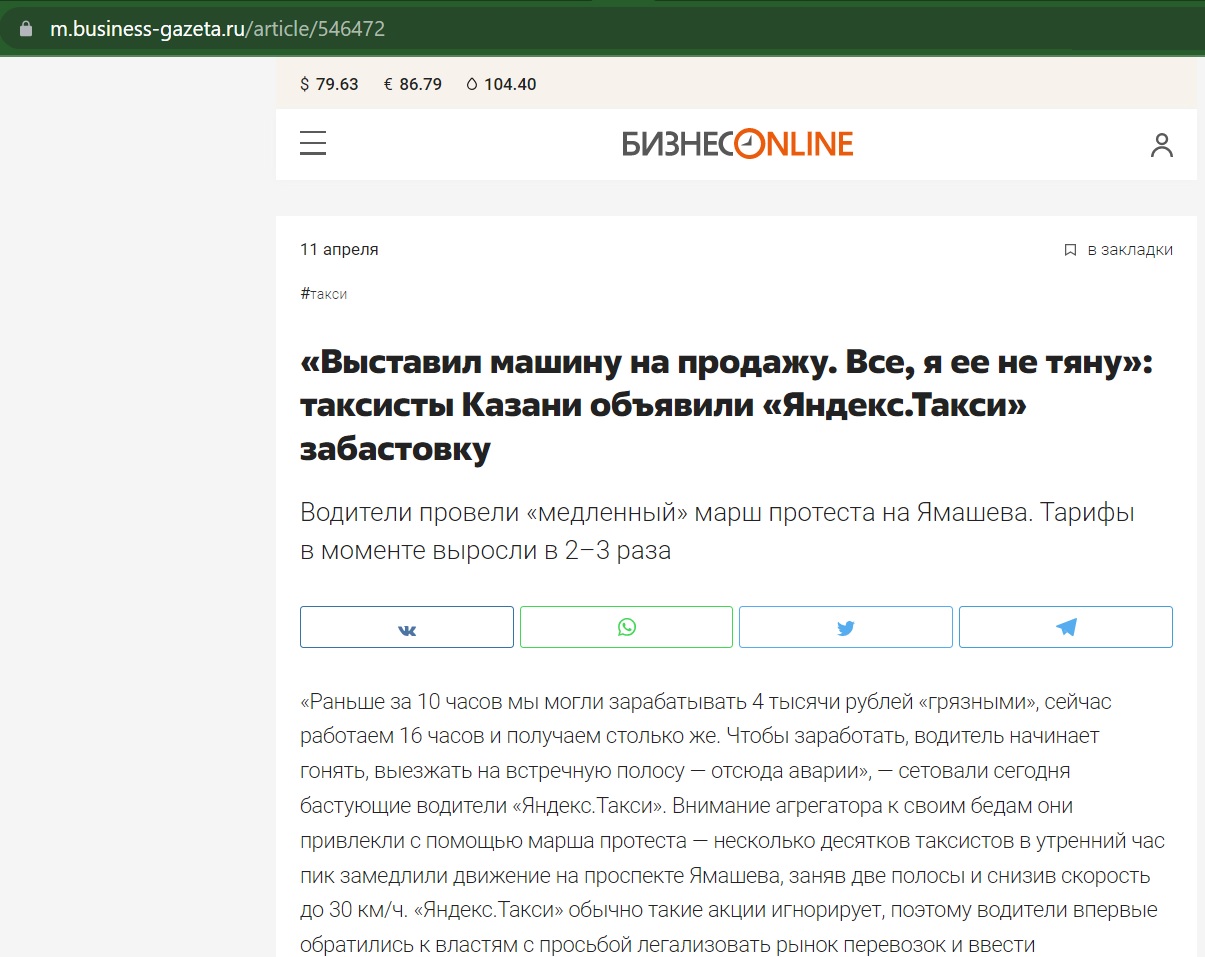Click the bookmark flag icon
The width and height of the screenshot is (1205, 957).
pyautogui.click(x=1070, y=250)
